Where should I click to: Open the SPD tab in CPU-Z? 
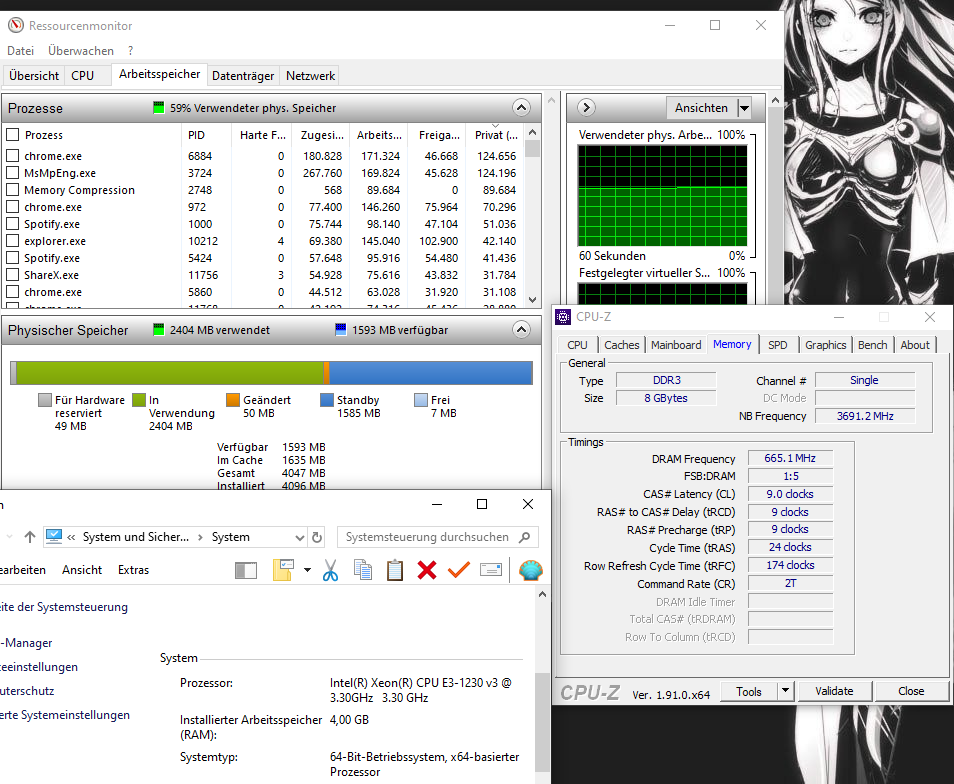coord(778,344)
